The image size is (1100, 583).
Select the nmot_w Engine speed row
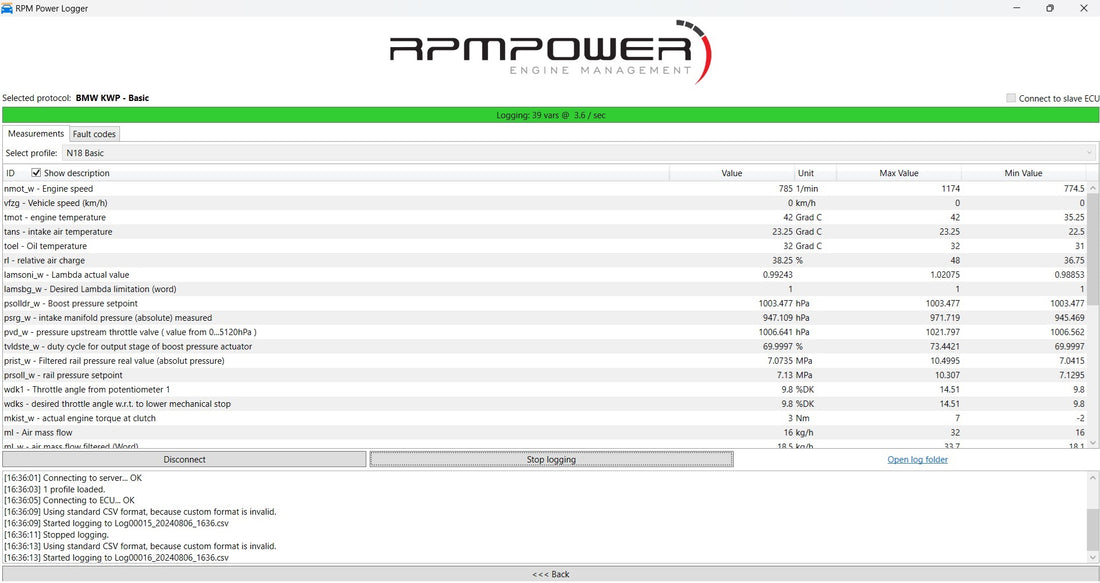coord(300,188)
